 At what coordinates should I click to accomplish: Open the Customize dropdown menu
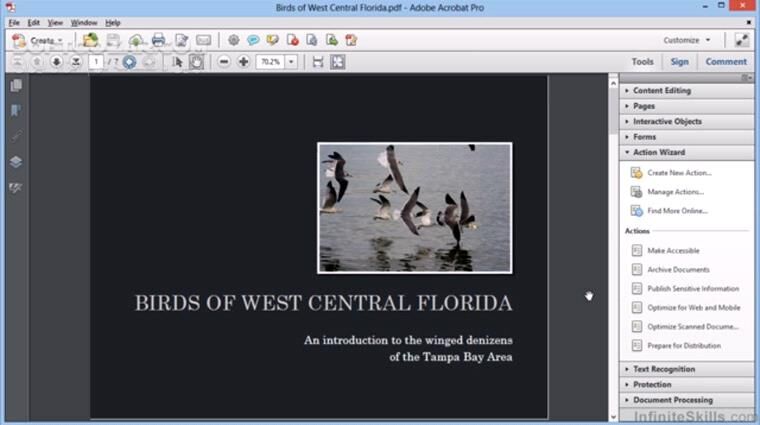point(687,40)
